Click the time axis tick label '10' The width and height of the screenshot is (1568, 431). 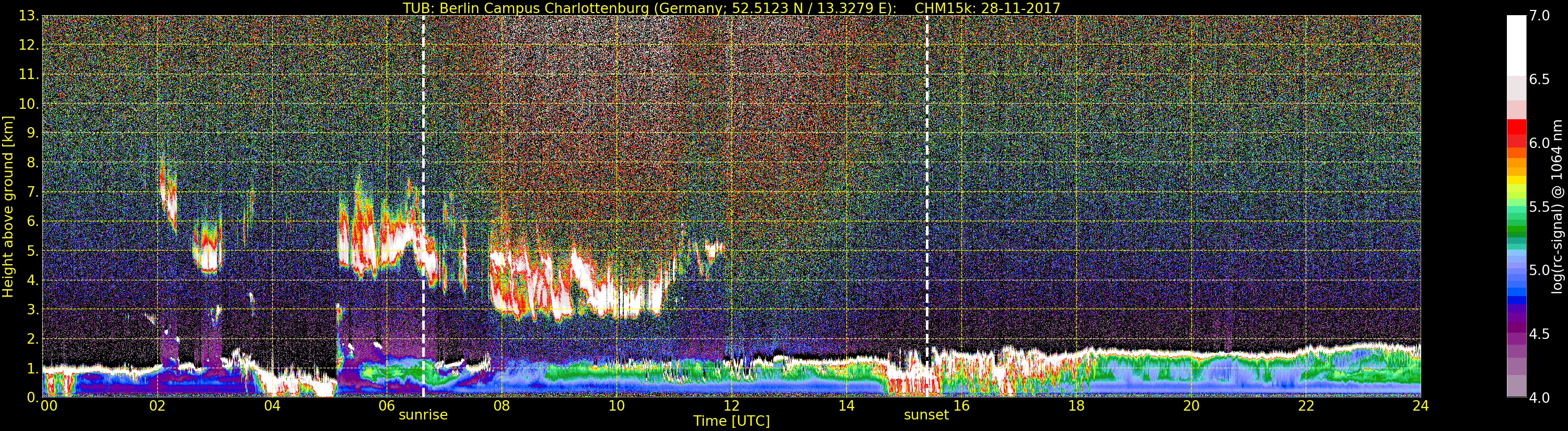[x=617, y=406]
